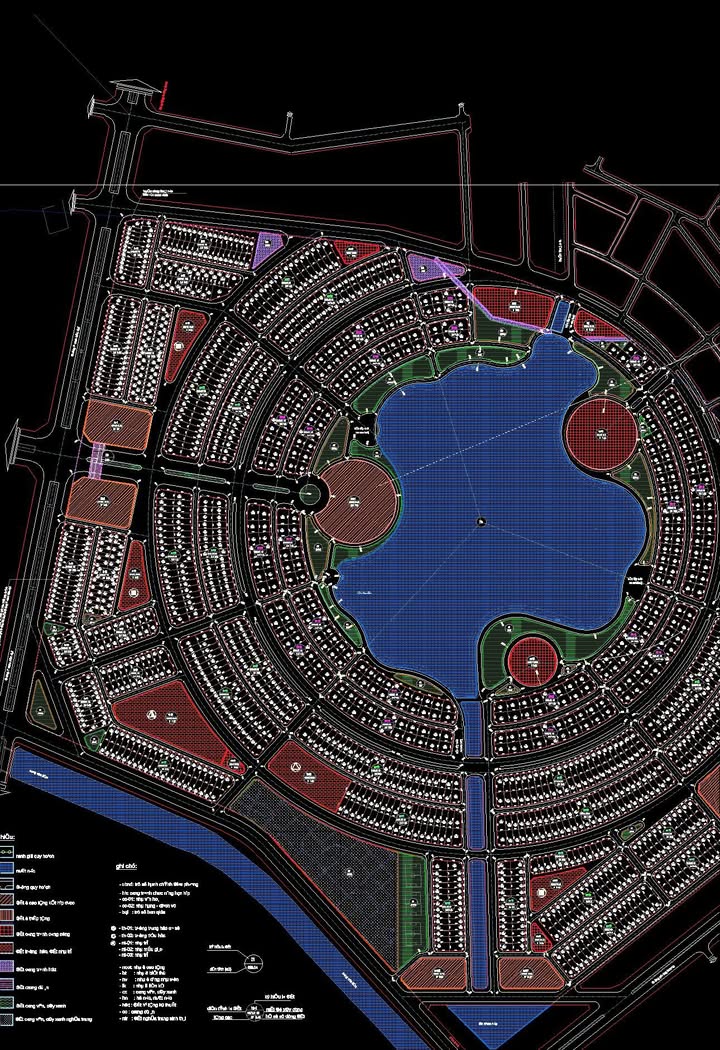
Task: Click the small red circle south of lake
Action: pos(530,660)
